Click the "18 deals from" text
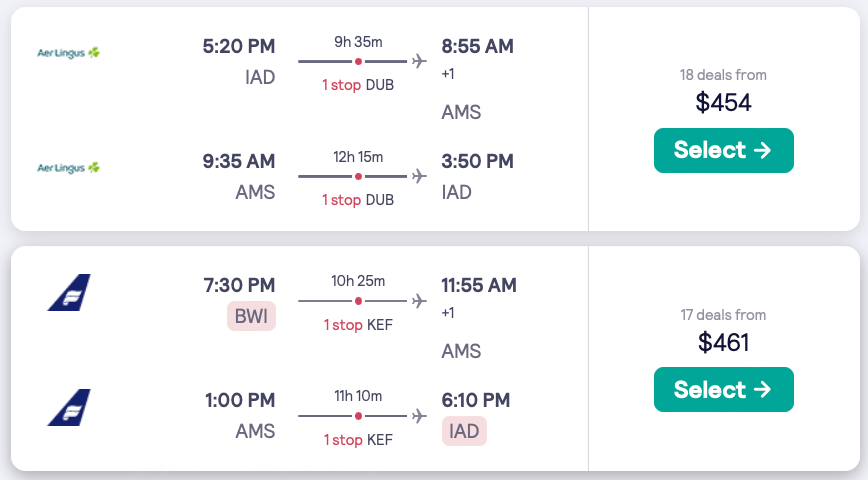The width and height of the screenshot is (868, 480). tap(723, 75)
